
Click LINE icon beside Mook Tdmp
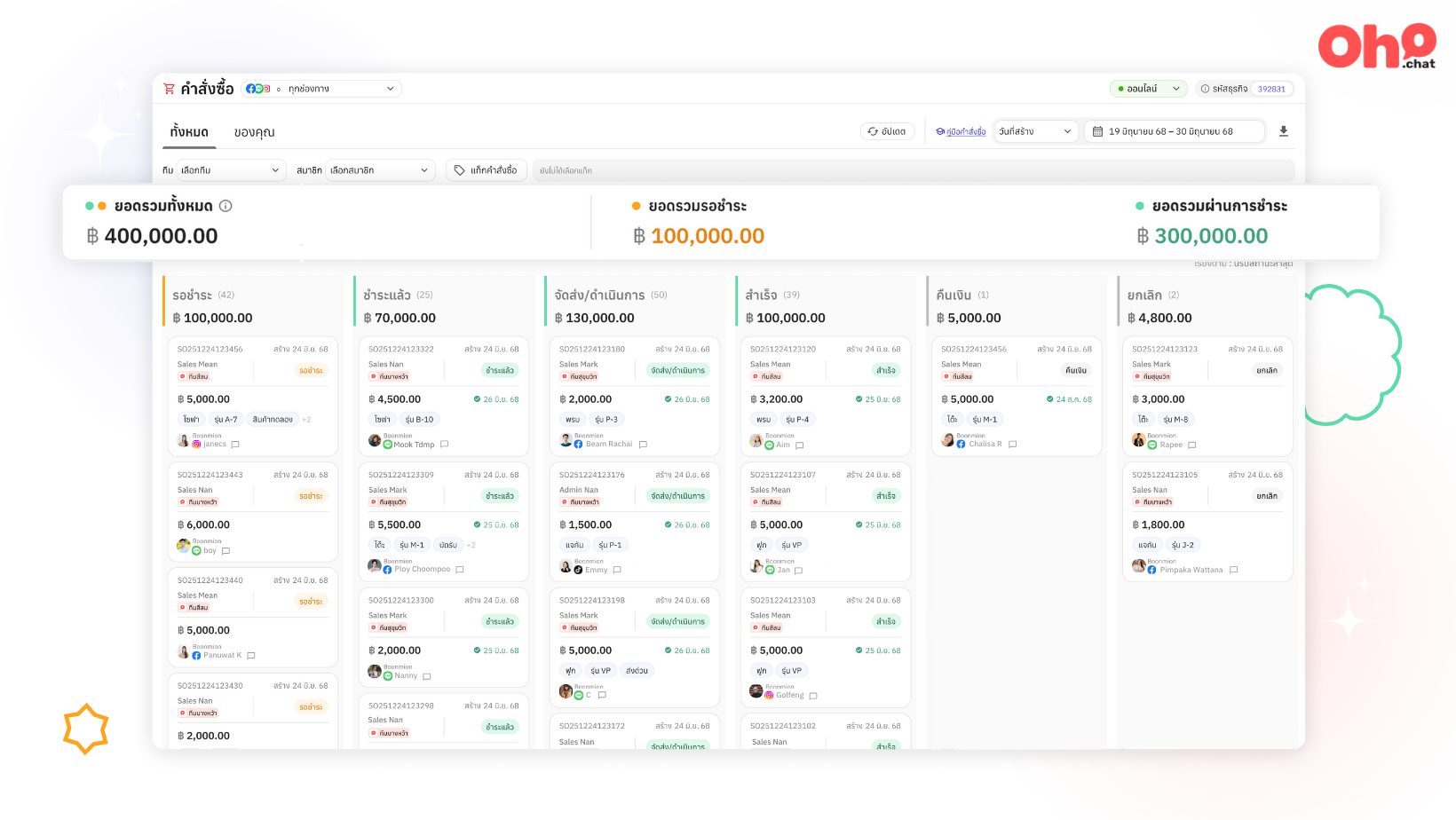click(388, 445)
